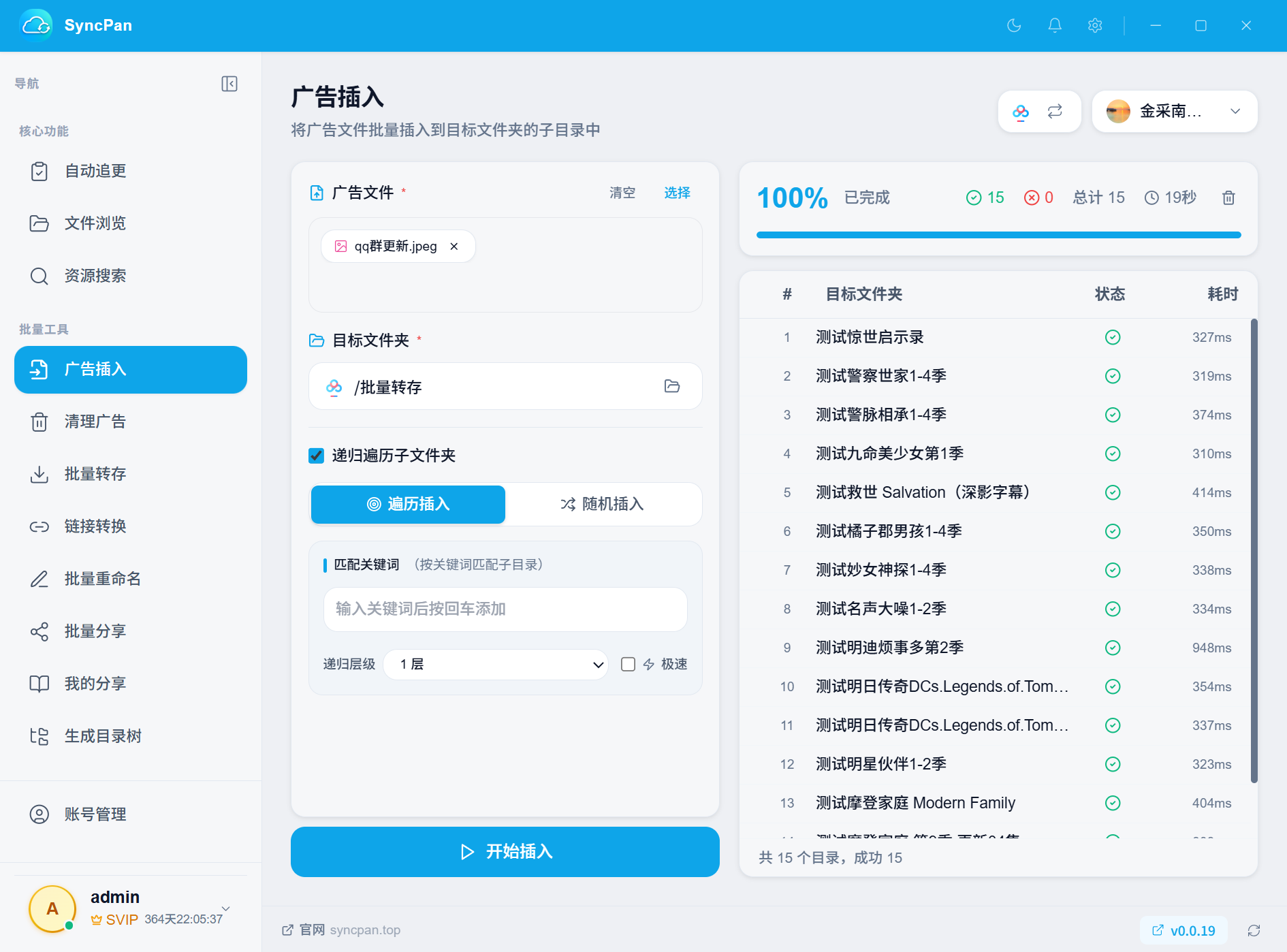
Task: Focus 匹配关键词 keyword input field
Action: pos(505,609)
